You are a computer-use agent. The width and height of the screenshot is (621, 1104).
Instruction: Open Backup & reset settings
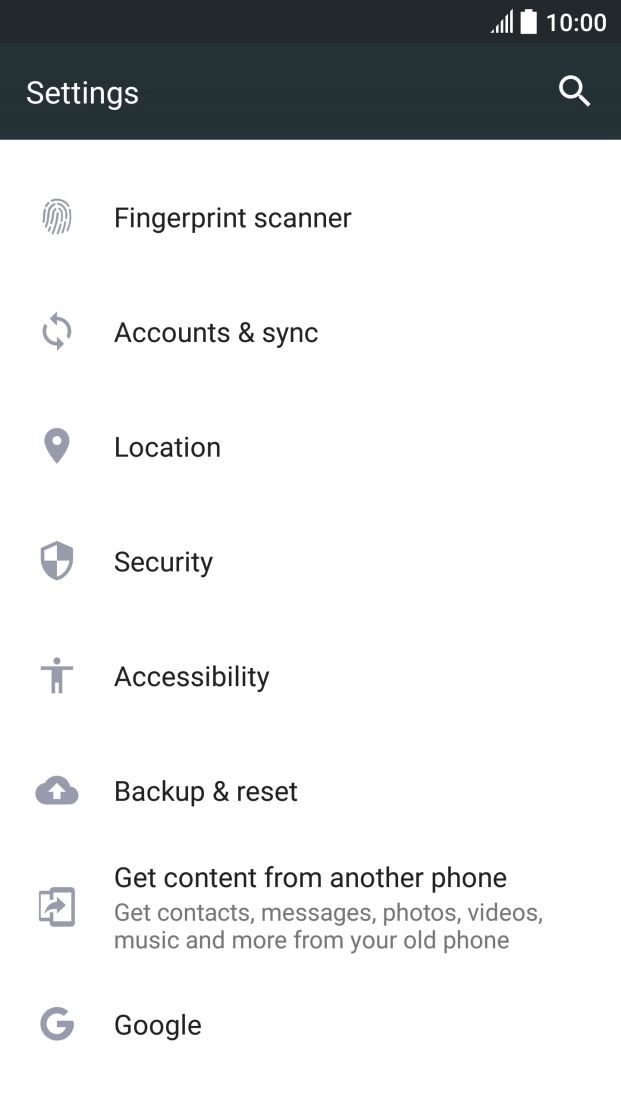click(206, 792)
